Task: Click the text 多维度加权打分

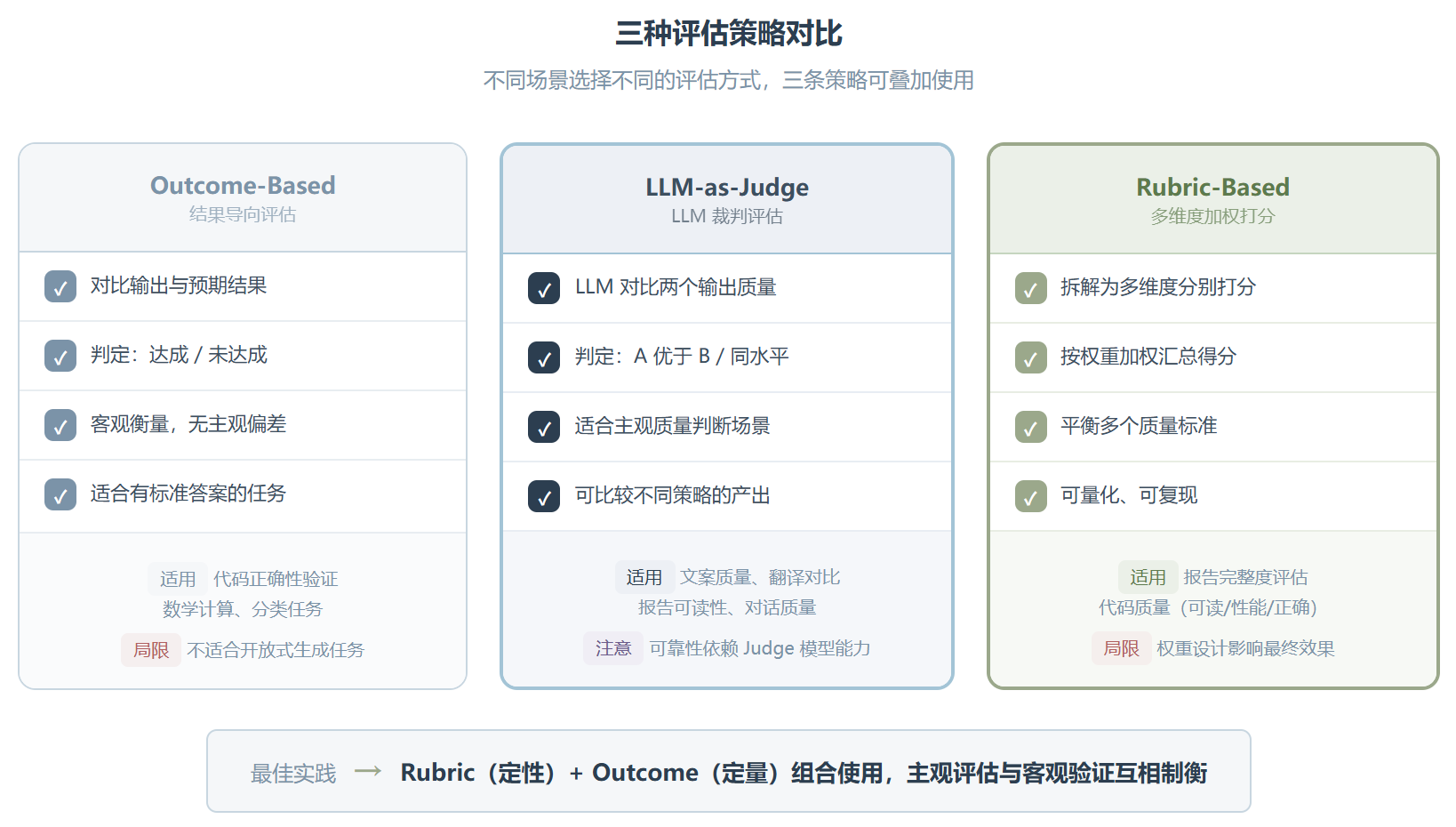Action: [1212, 216]
